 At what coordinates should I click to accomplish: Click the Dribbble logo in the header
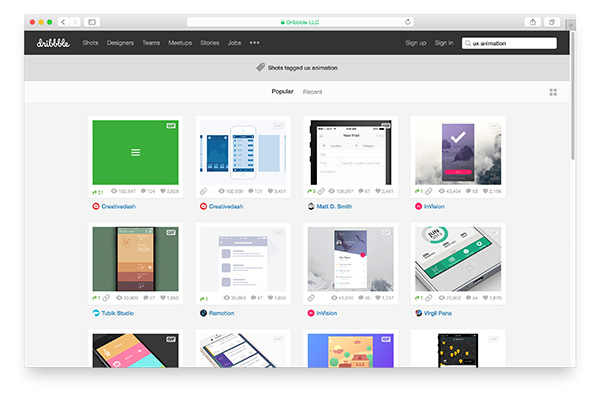[51, 43]
